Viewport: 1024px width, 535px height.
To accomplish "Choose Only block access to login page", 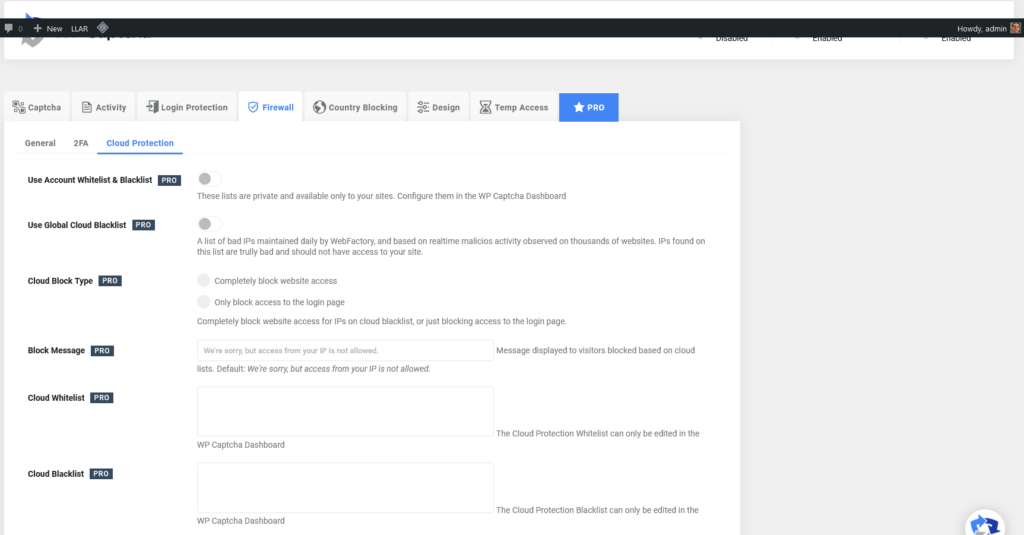I will coord(204,302).
